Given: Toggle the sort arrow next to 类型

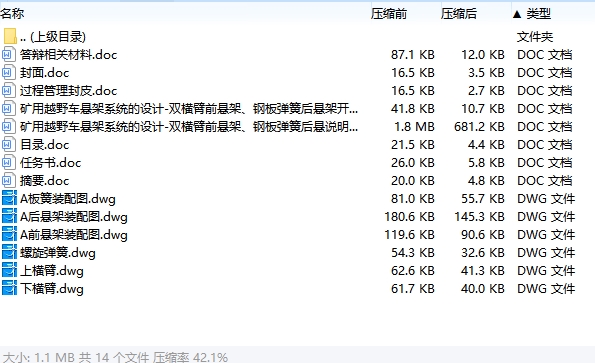Looking at the screenshot, I should click(516, 14).
